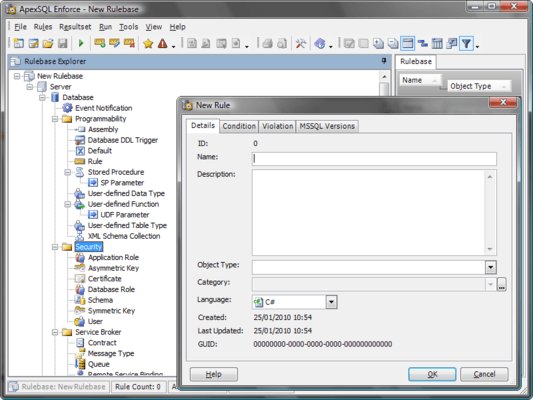
Task: Click the New rulebase toolbar icon
Action: point(18,44)
